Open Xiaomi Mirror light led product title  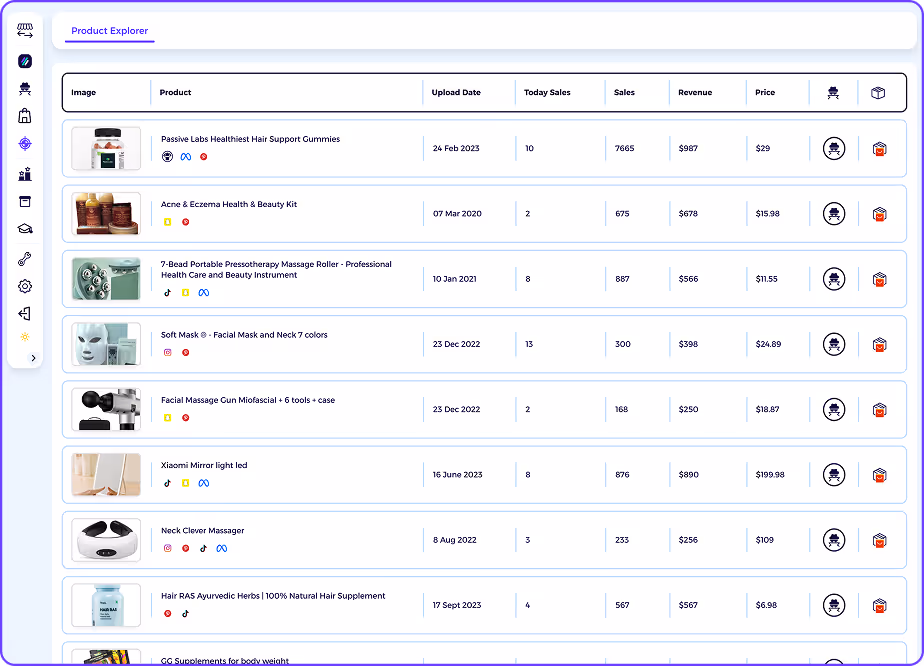point(204,466)
